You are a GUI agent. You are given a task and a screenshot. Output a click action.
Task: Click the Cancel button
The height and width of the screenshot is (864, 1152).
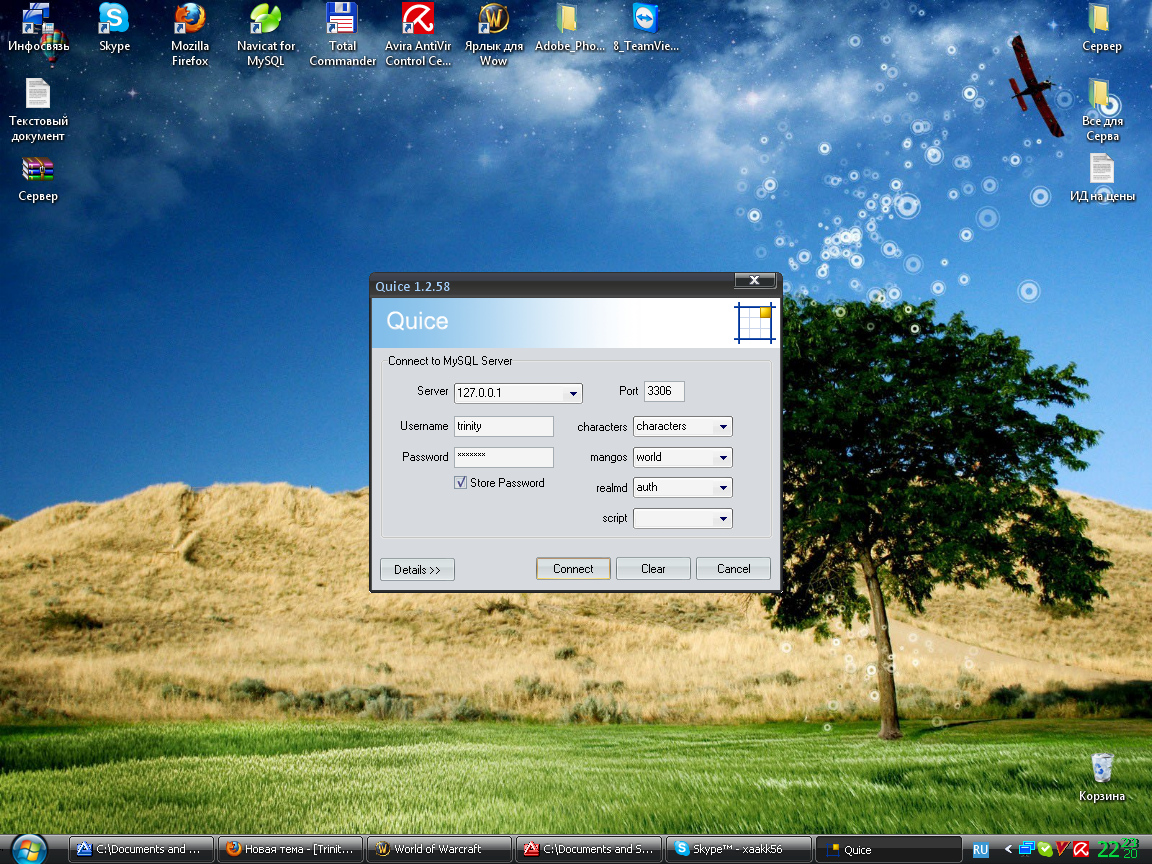[733, 569]
